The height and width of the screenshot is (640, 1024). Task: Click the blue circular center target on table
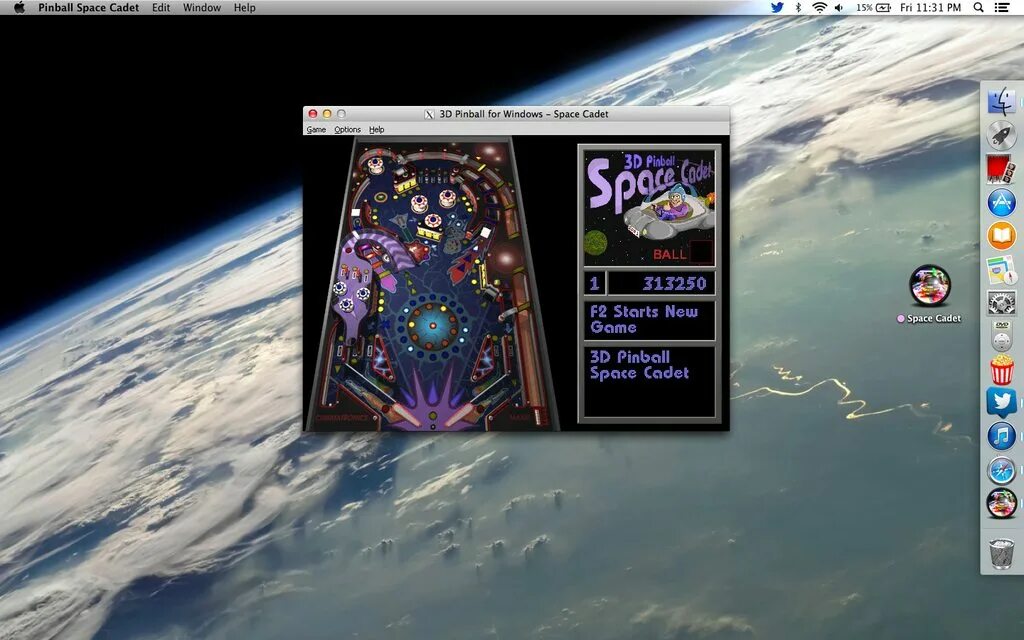(x=432, y=325)
